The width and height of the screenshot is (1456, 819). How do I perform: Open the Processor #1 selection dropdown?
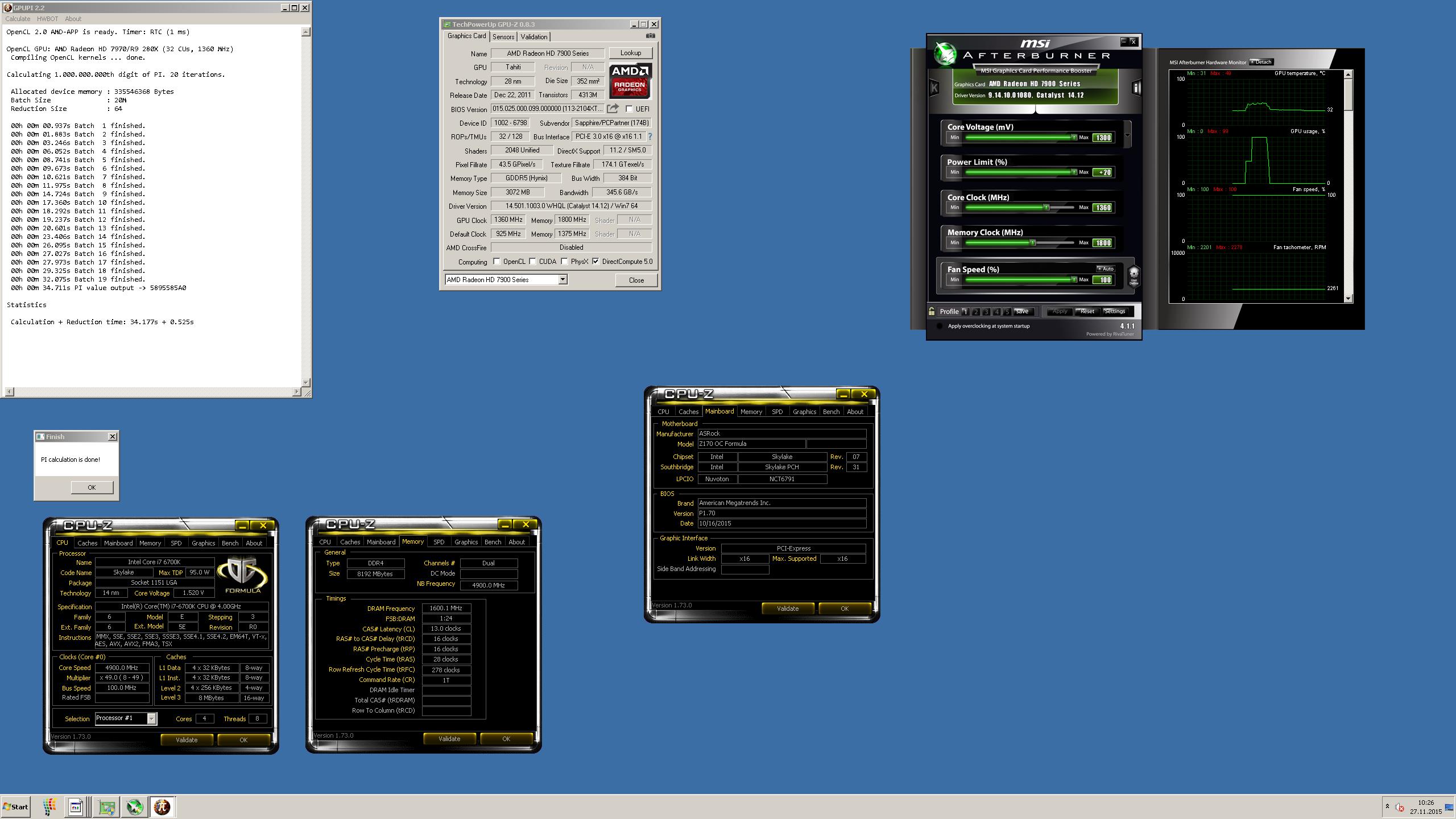coord(151,718)
